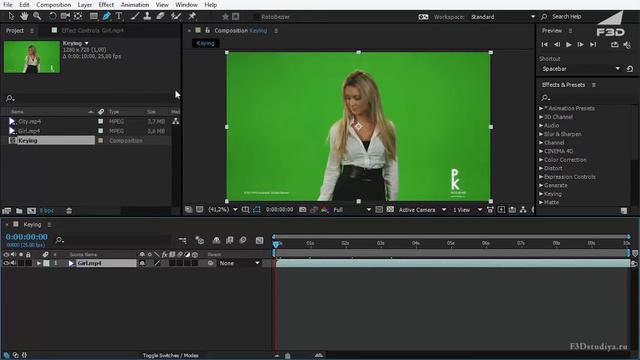Select the Selection arrow tool
Viewport: 640px width, 360px height.
[11, 16]
